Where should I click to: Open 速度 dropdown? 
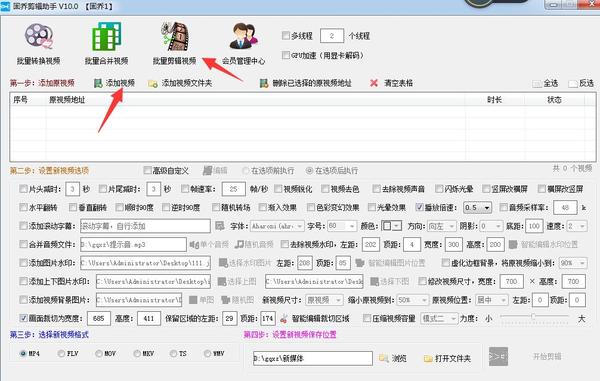[577, 226]
